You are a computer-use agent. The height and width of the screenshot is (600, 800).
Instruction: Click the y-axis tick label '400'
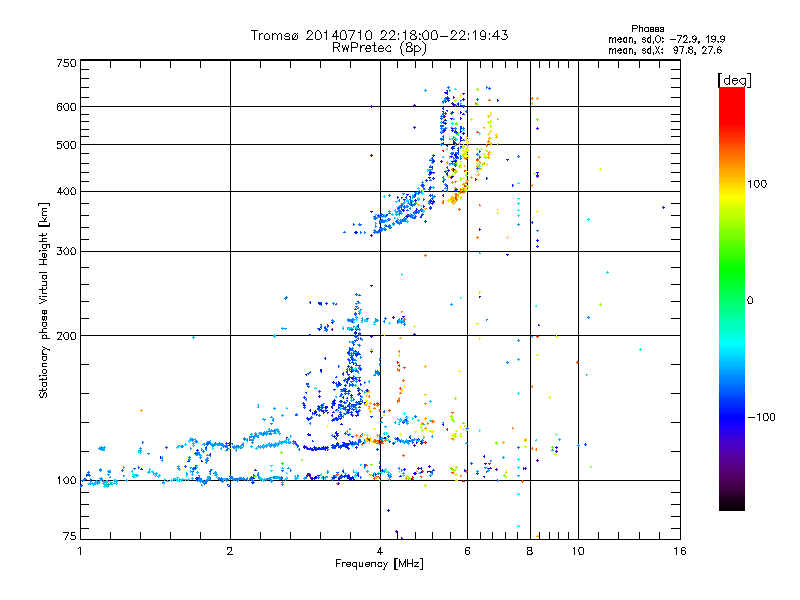(66, 192)
